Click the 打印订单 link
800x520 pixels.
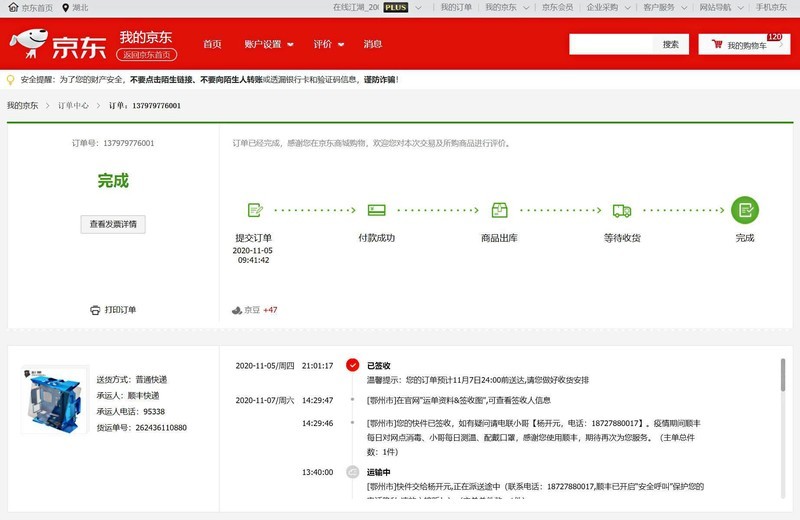(120, 310)
